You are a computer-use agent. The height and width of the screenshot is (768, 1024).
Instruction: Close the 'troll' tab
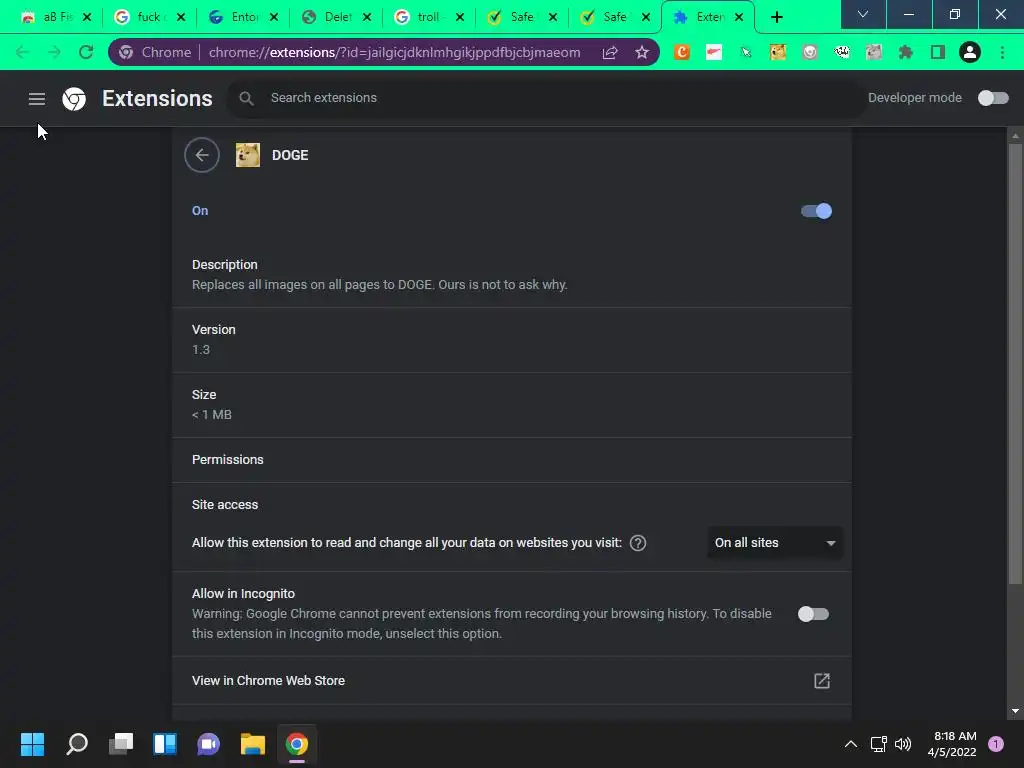pos(460,18)
